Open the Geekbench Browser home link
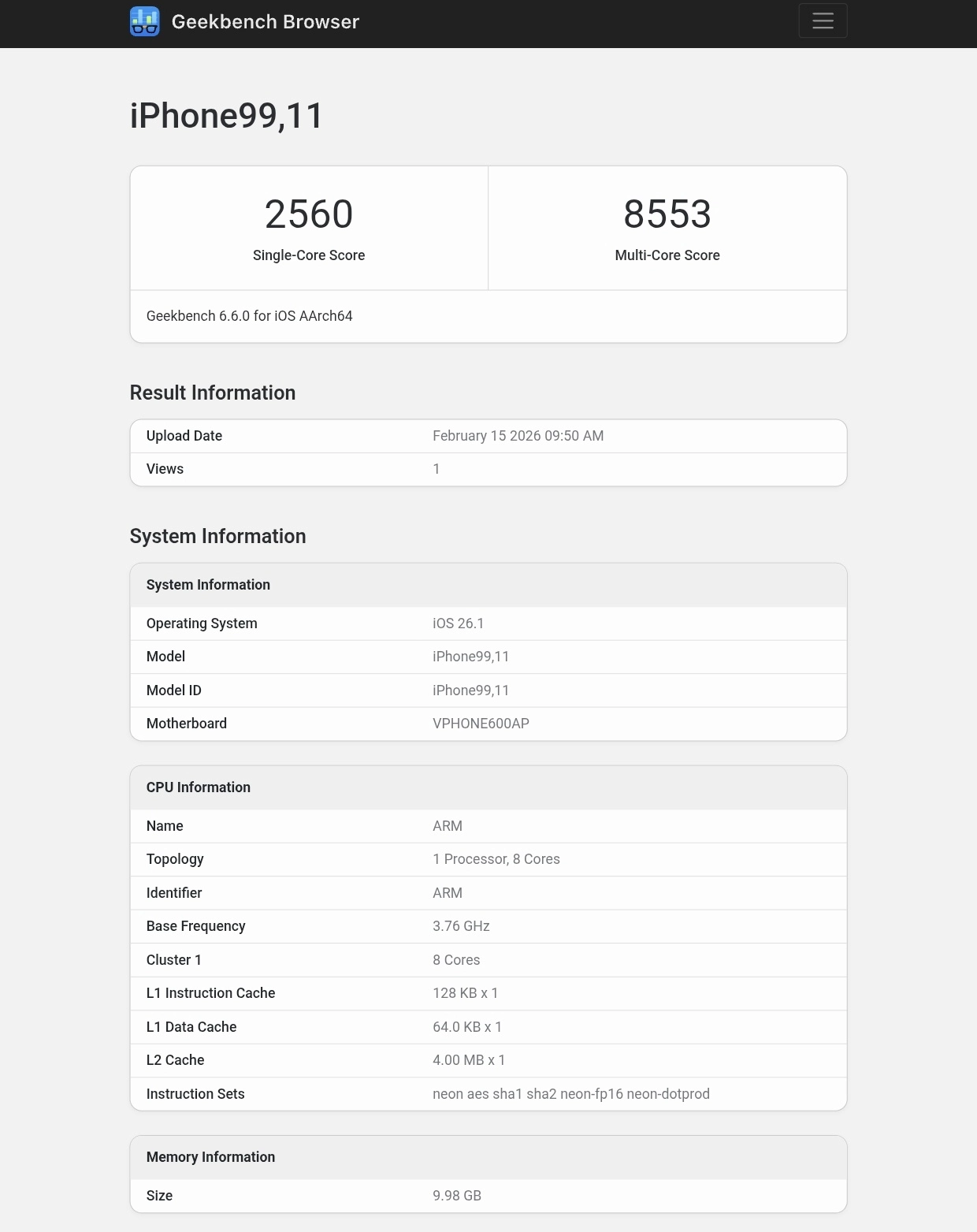This screenshot has height=1232, width=977. [265, 22]
